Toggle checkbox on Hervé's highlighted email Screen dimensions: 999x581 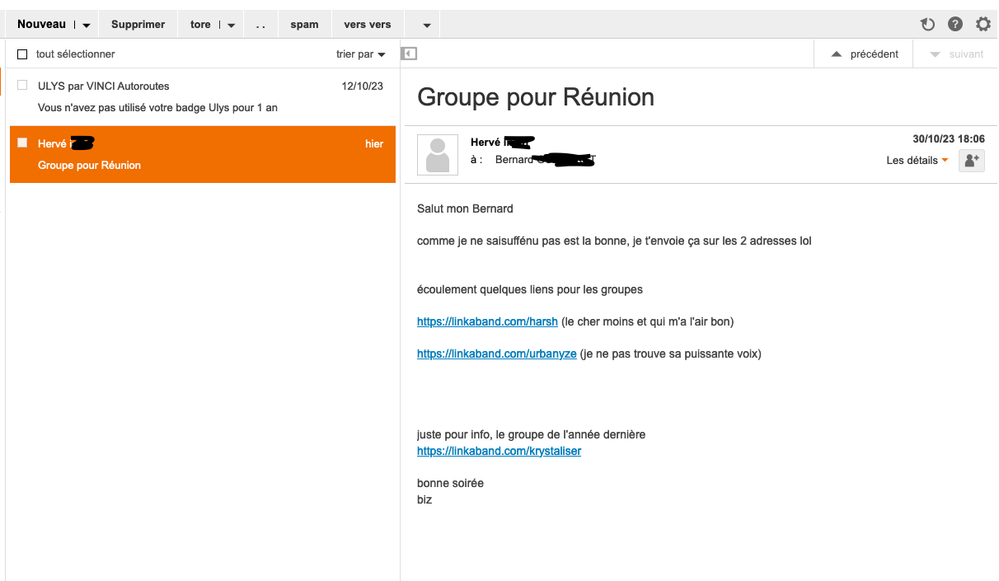(x=22, y=143)
